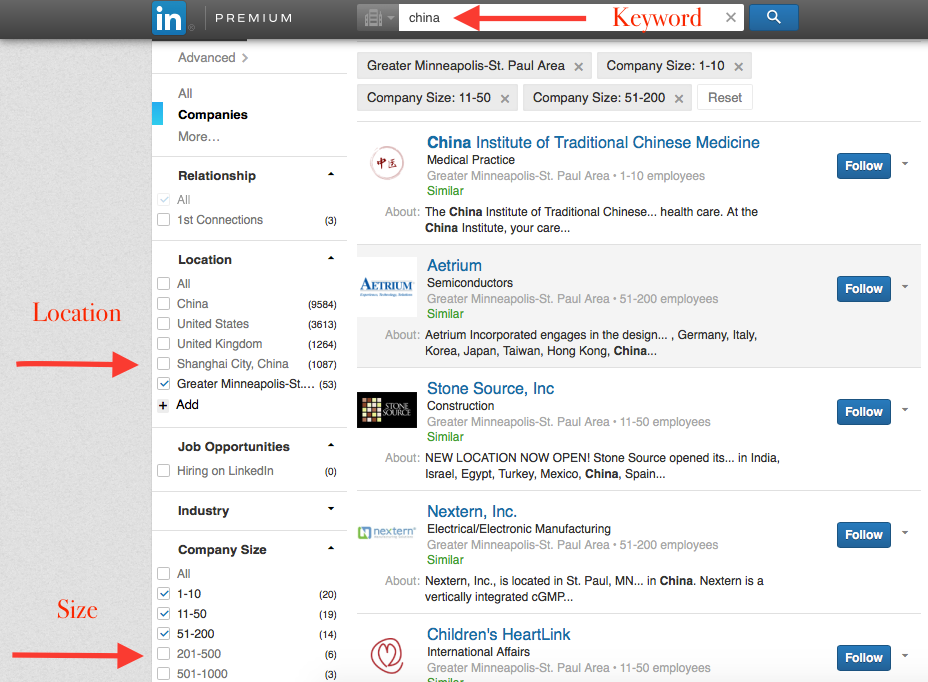Remove the Greater Minneapolis-St. Paul Area filter tag
The height and width of the screenshot is (682, 928).
[x=578, y=65]
